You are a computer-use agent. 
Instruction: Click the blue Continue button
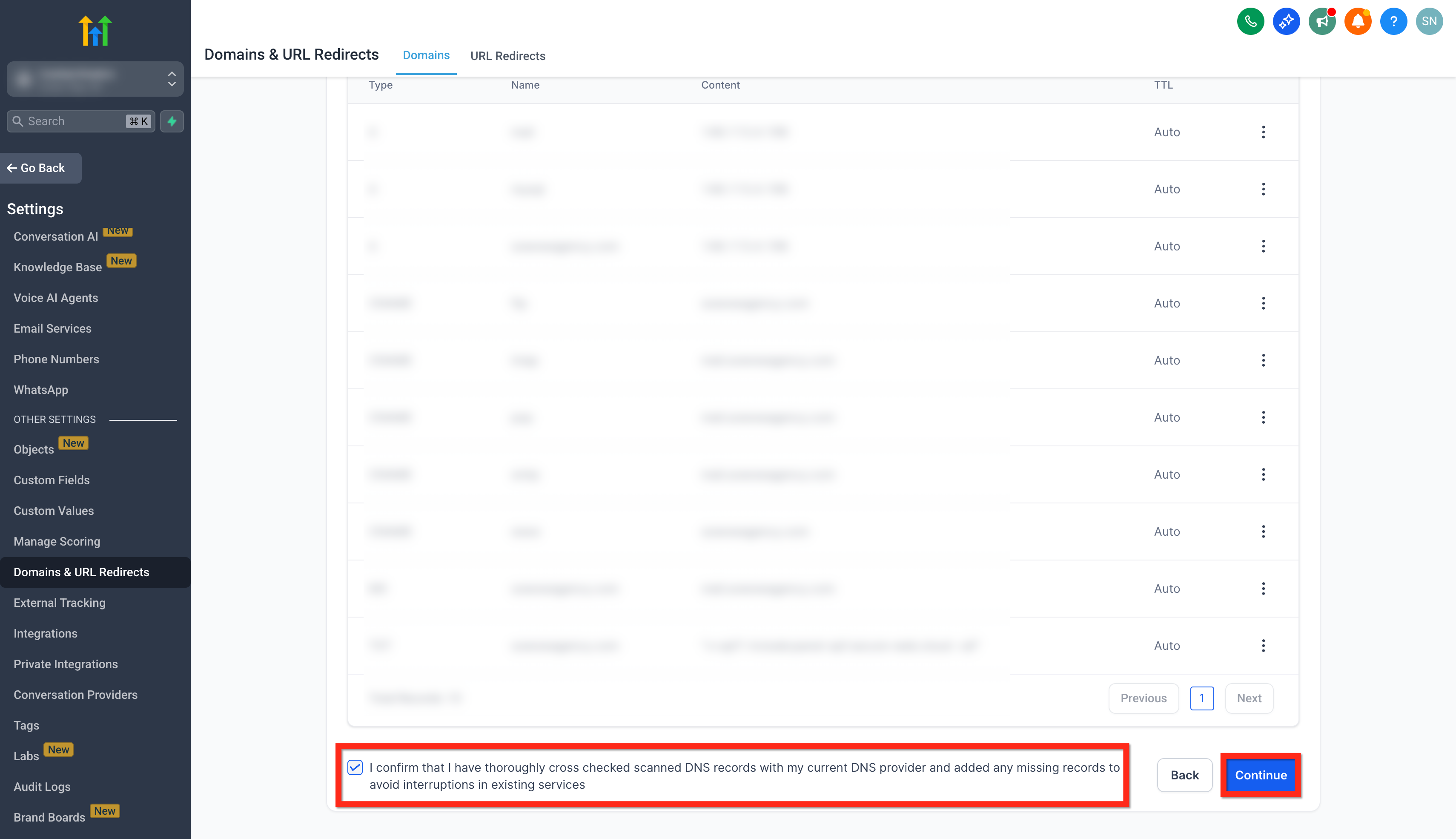[x=1260, y=775]
